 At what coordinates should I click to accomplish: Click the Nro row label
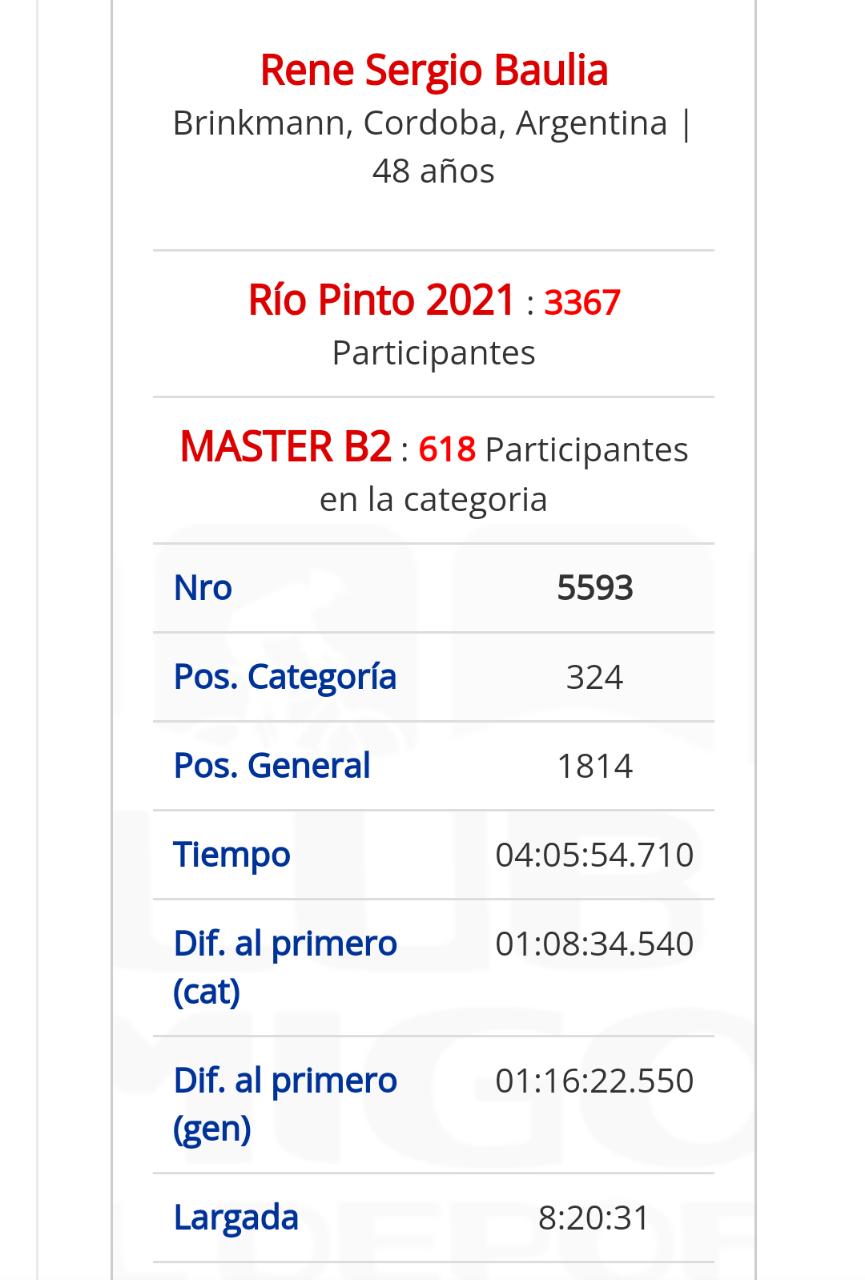point(203,588)
